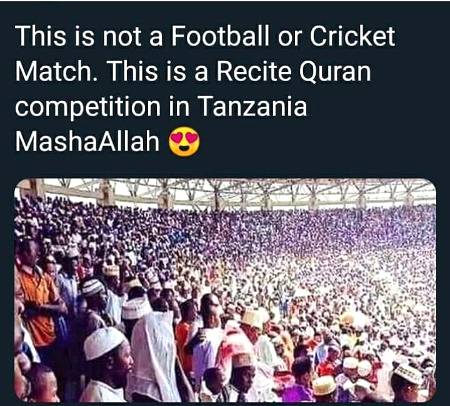Click the person wearing the white hooded robe

point(155,353)
